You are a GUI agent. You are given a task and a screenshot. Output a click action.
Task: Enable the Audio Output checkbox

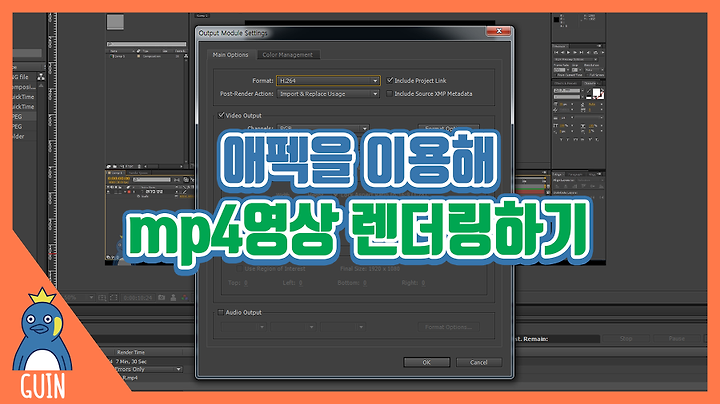[221, 312]
